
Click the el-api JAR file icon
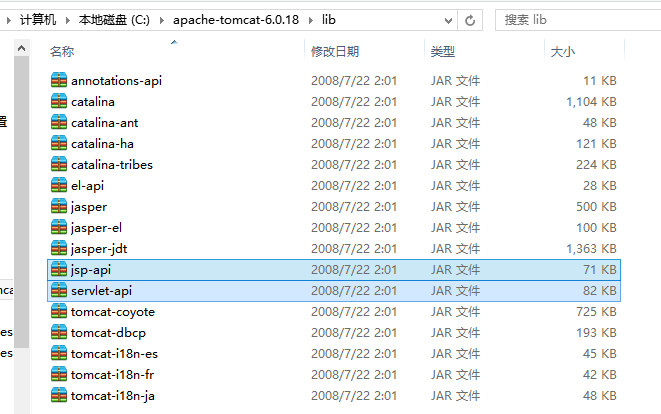(59, 185)
